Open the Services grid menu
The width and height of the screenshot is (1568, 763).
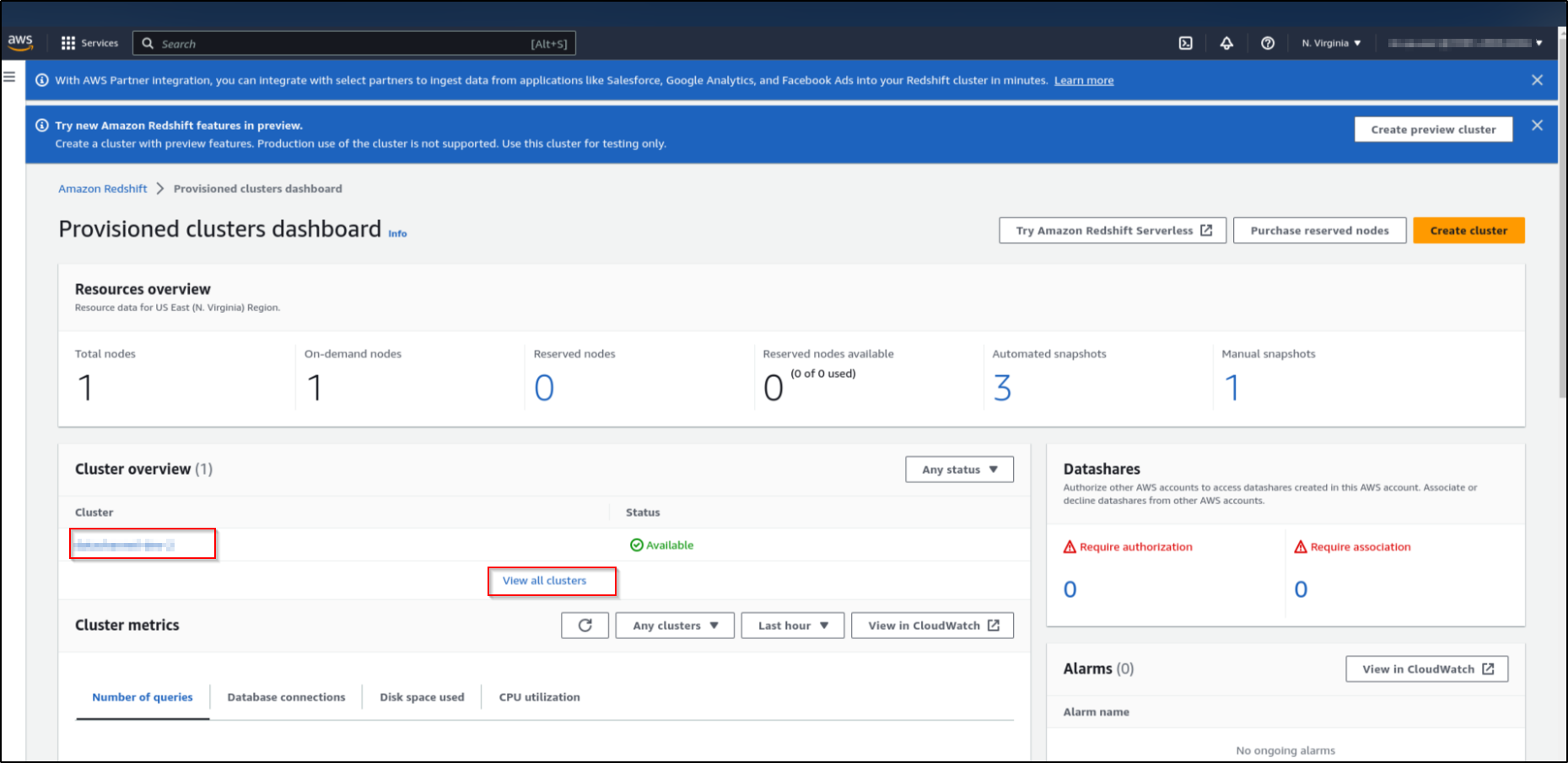89,43
